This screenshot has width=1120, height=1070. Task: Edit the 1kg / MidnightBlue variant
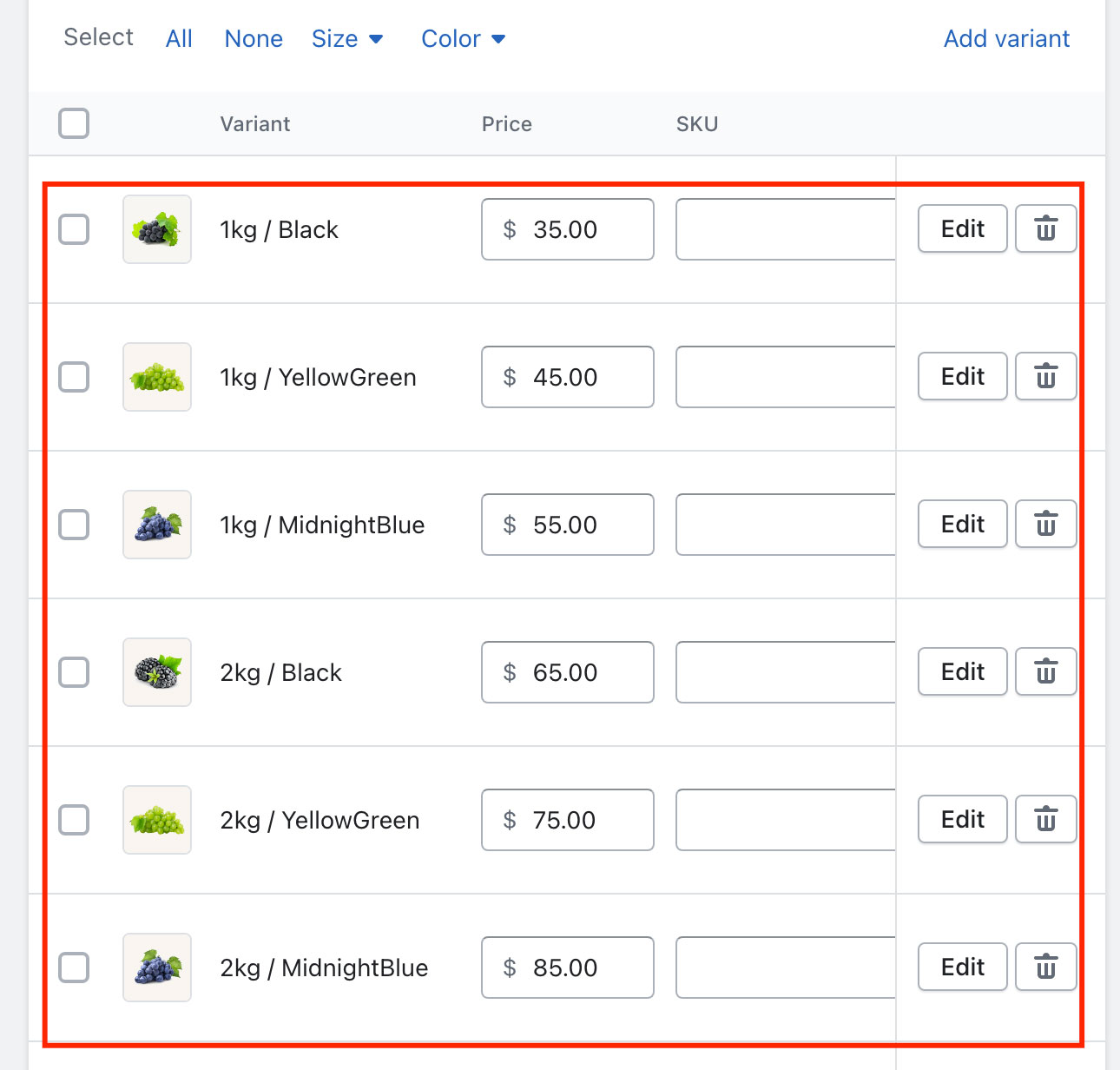pos(962,525)
